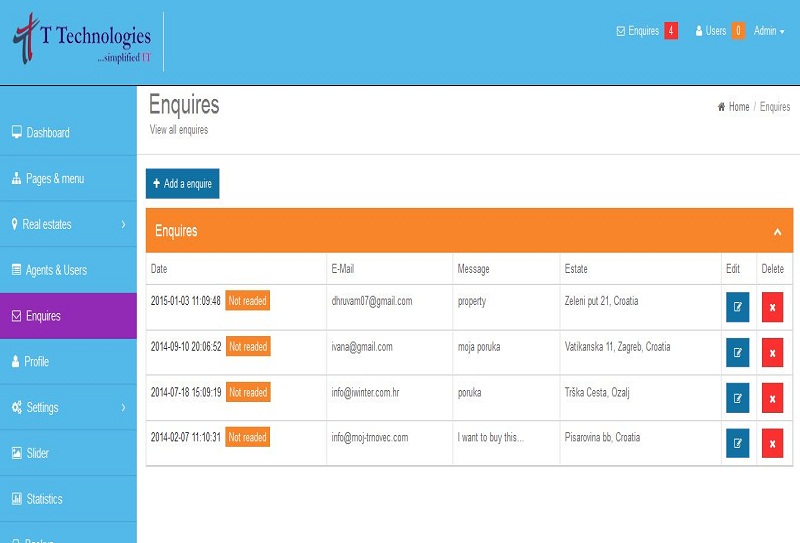Edit the info@iwinter.com.hr enquiry
The image size is (800, 543).
738,398
